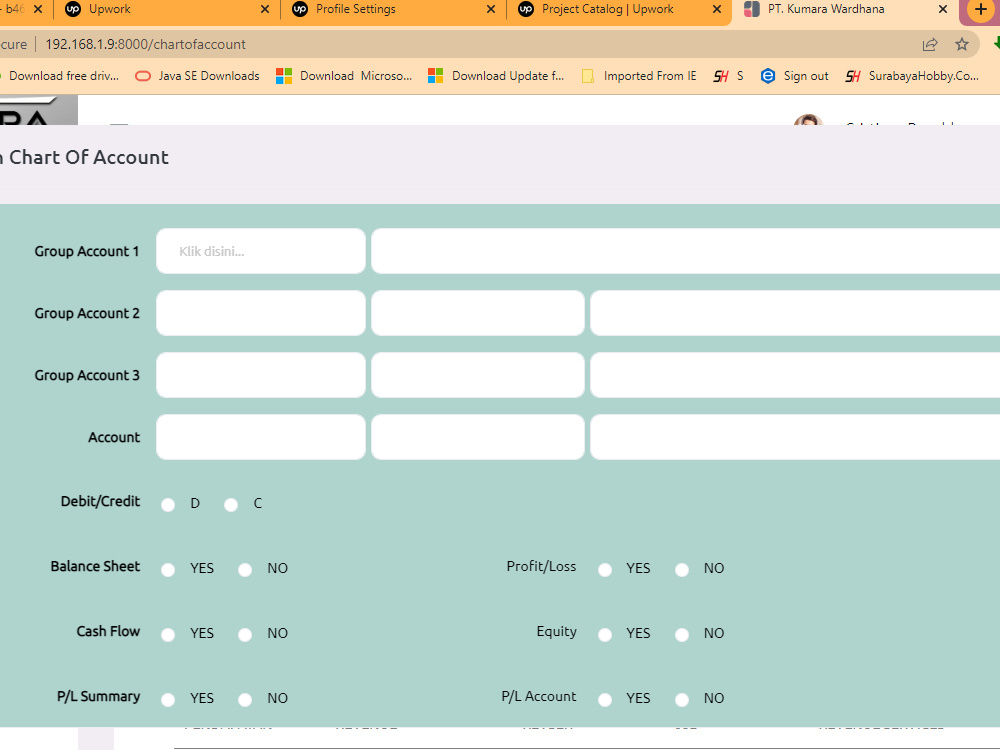
Task: Set P/L Summary to YES
Action: pyautogui.click(x=168, y=700)
